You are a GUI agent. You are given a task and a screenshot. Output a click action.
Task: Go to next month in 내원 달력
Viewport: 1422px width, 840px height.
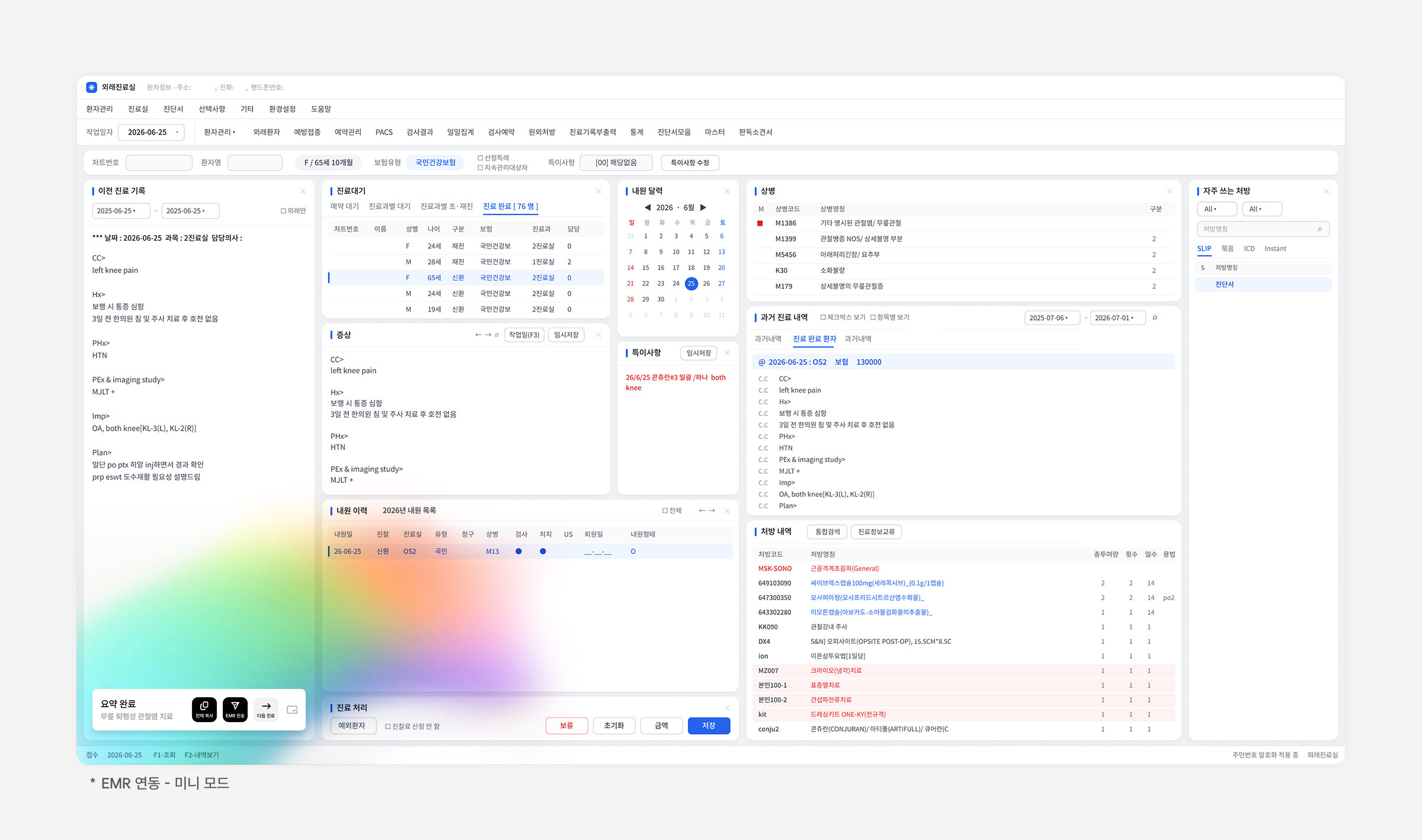703,207
